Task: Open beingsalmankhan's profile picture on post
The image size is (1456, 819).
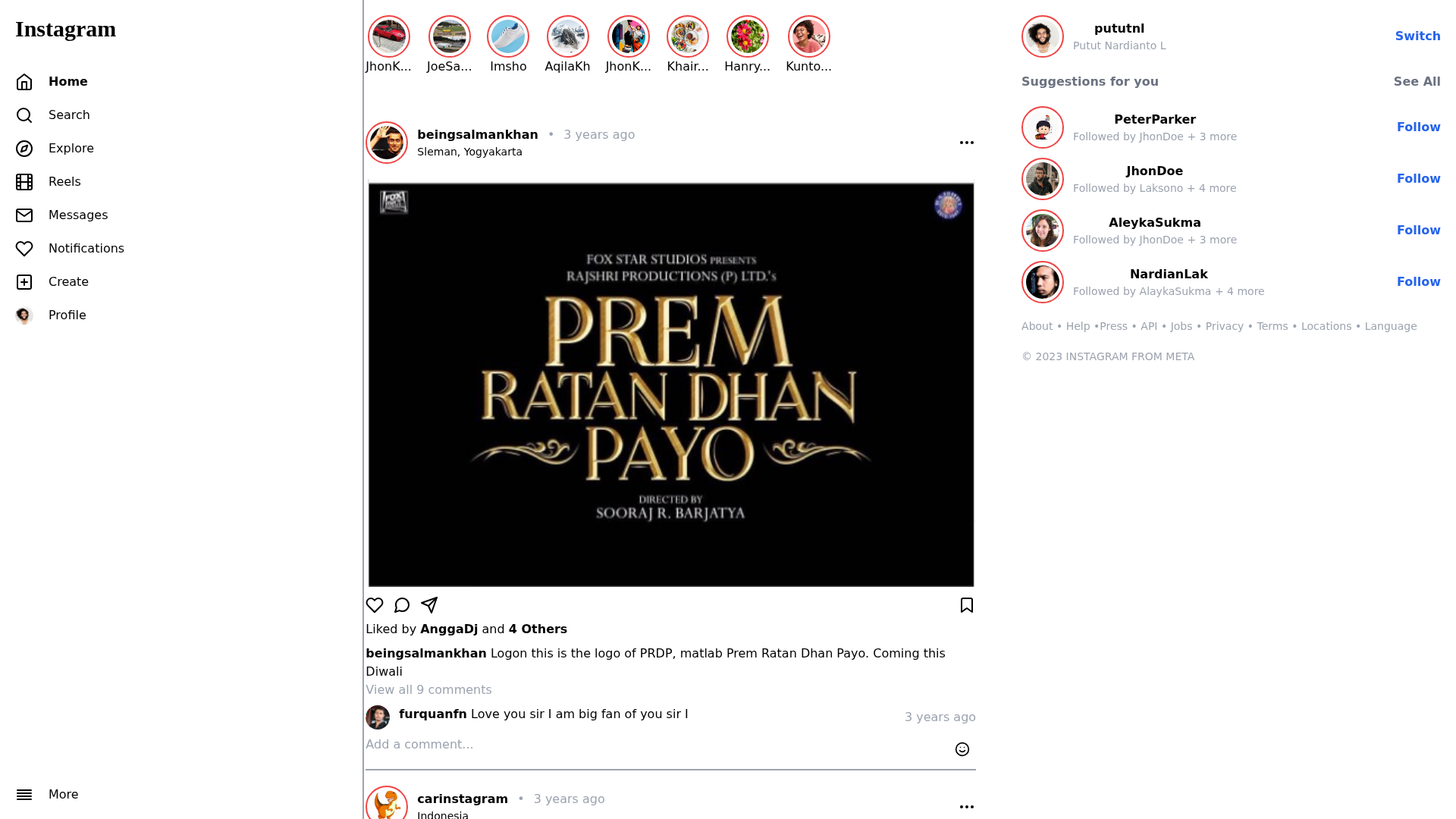Action: click(387, 143)
